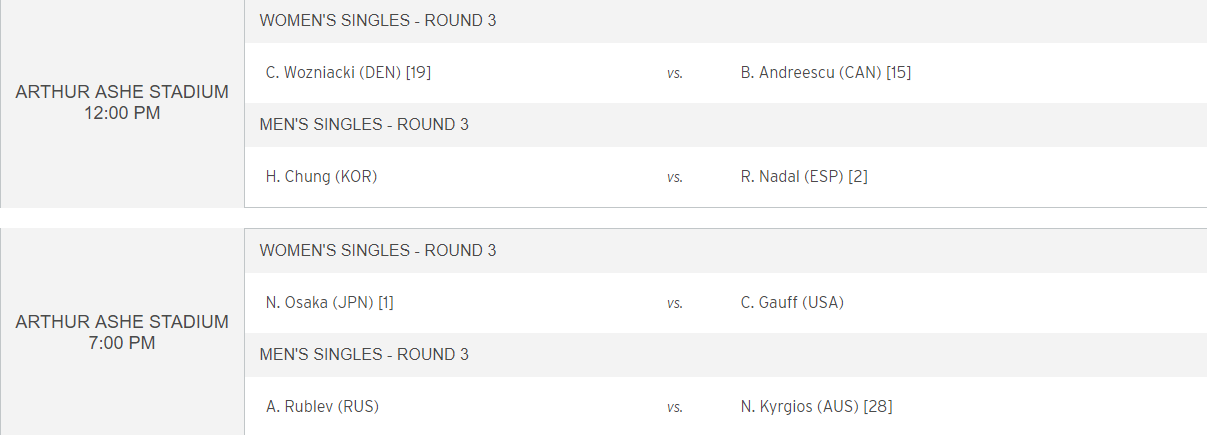Select H. Chung (KOR) player name
This screenshot has width=1207, height=435.
(321, 176)
